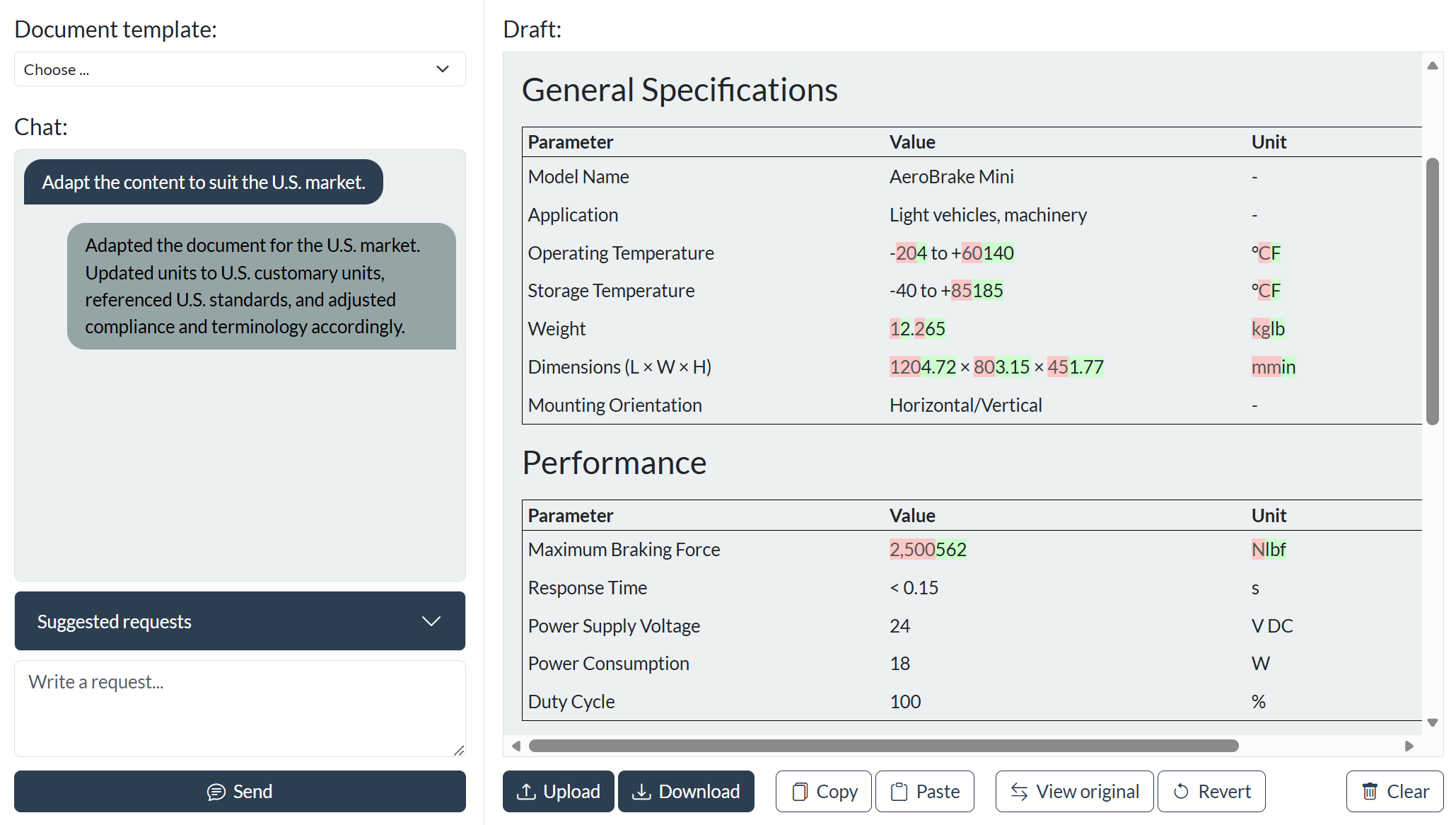Click the Paste clipboard icon
The height and width of the screenshot is (825, 1456).
pos(899,791)
